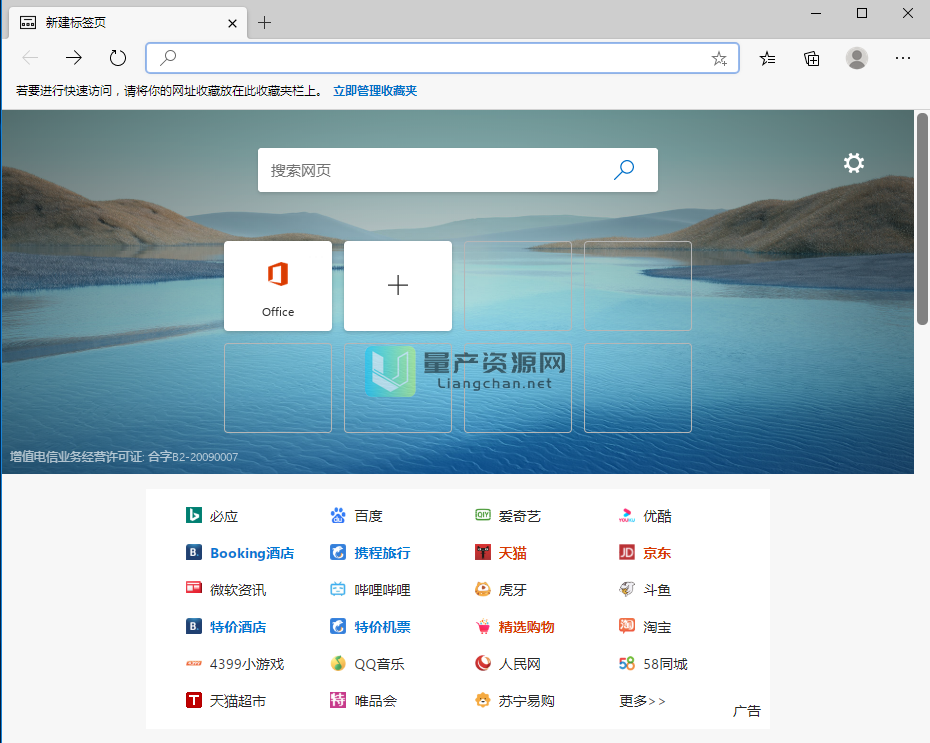
Task: Open the Collections icon
Action: click(811, 58)
